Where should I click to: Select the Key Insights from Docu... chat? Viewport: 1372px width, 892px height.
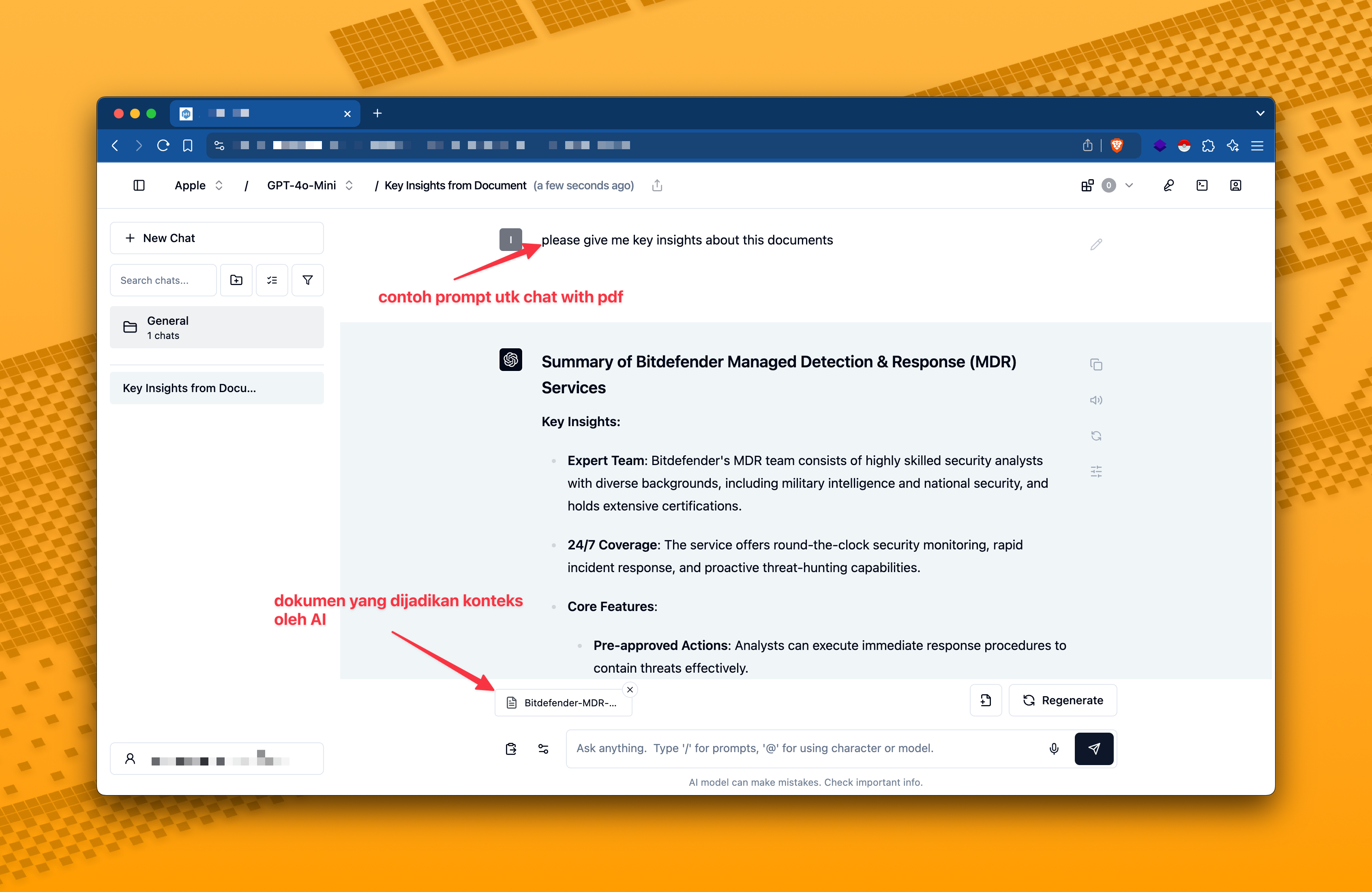pyautogui.click(x=217, y=388)
